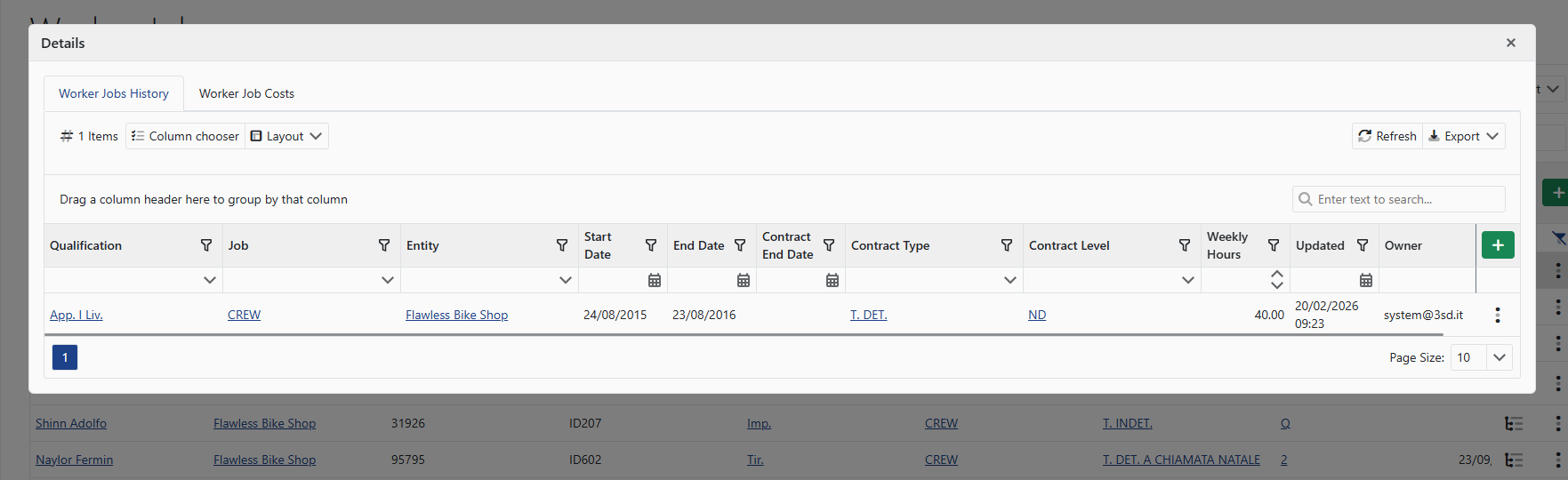Open the Start Date calendar picker
This screenshot has height=480, width=1568.
[655, 280]
